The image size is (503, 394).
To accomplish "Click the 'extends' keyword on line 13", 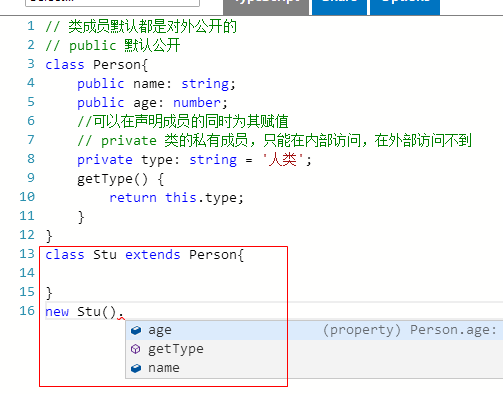I will (x=153, y=255).
